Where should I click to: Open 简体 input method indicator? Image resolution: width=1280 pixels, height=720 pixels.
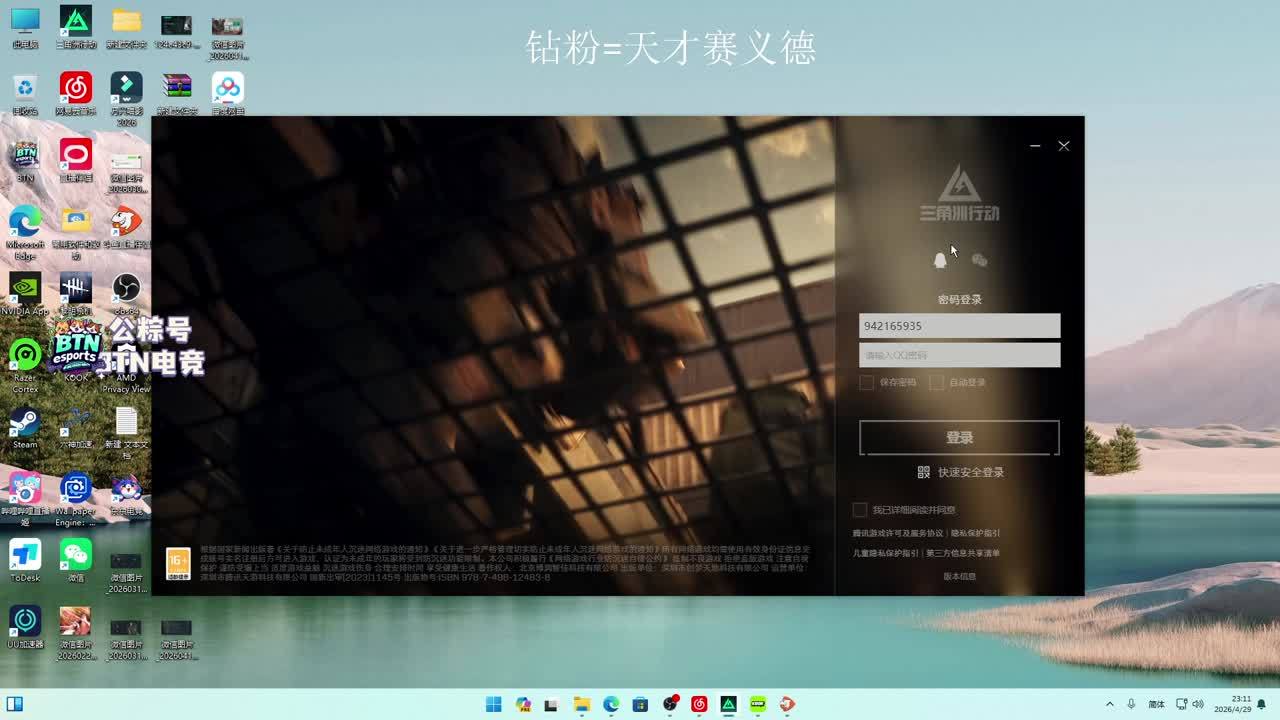(x=1156, y=704)
